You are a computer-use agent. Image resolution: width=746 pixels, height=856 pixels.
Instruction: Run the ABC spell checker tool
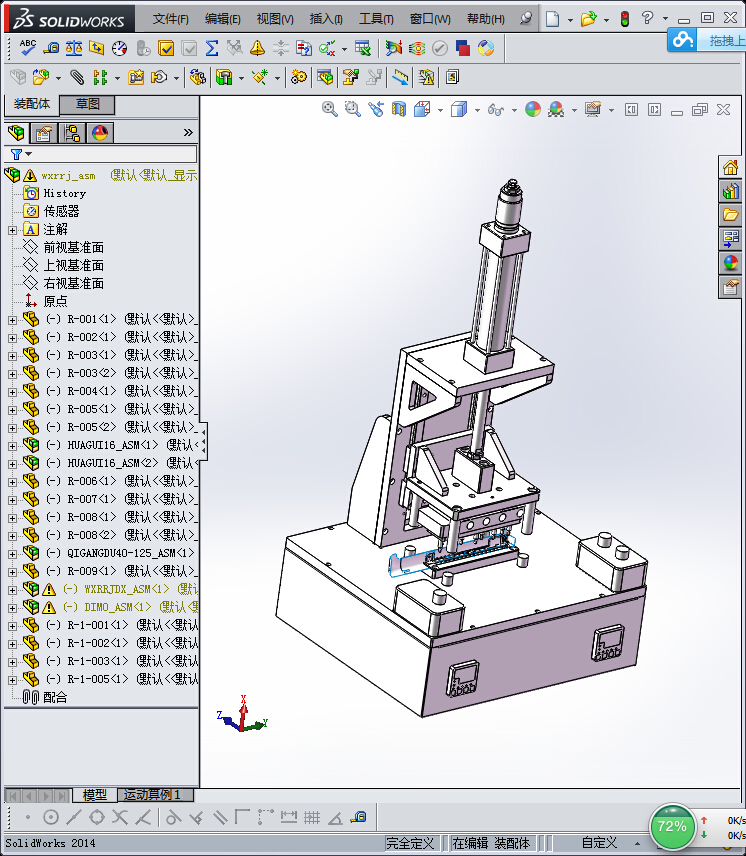point(27,47)
